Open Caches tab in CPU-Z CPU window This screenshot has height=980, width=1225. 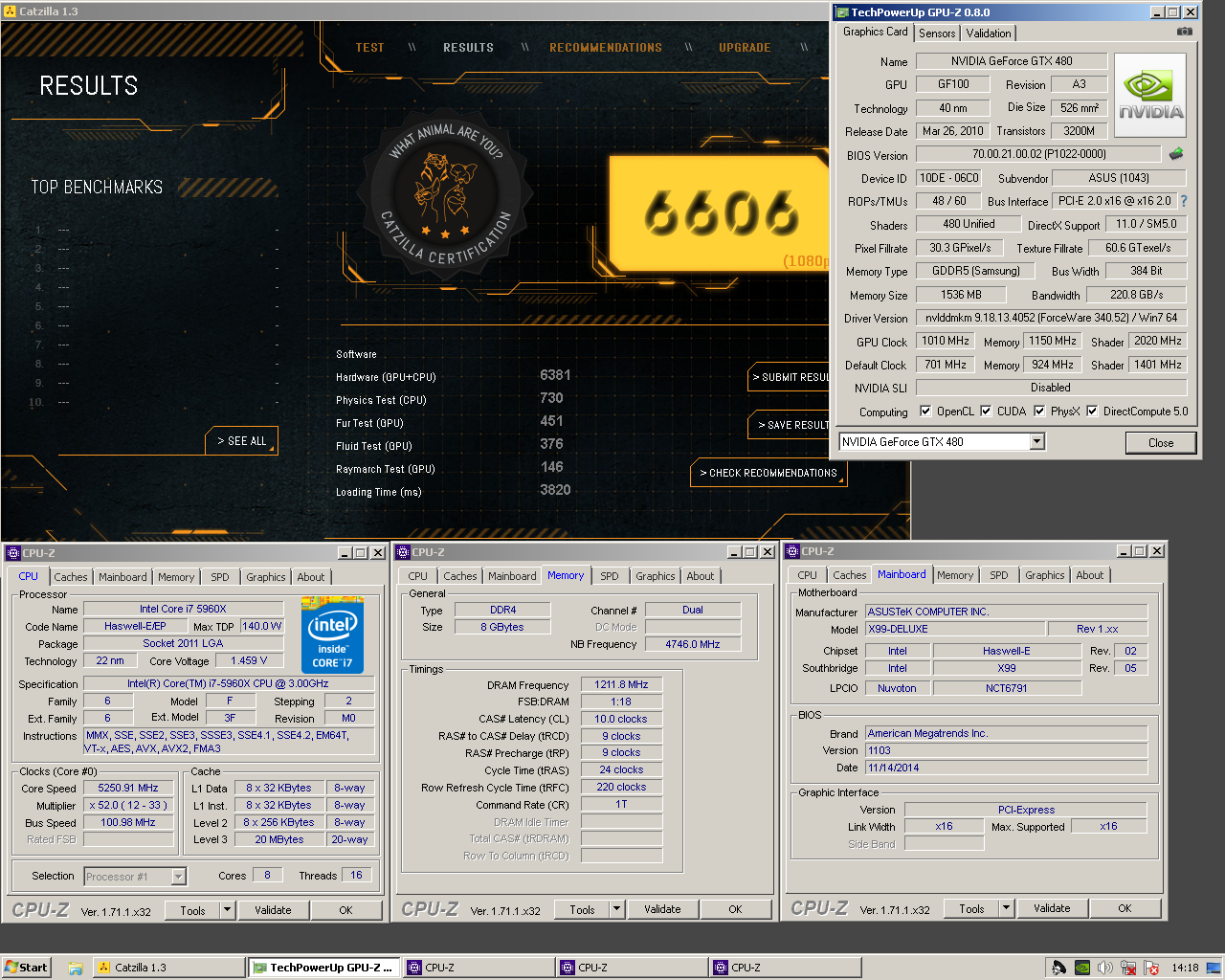[71, 577]
